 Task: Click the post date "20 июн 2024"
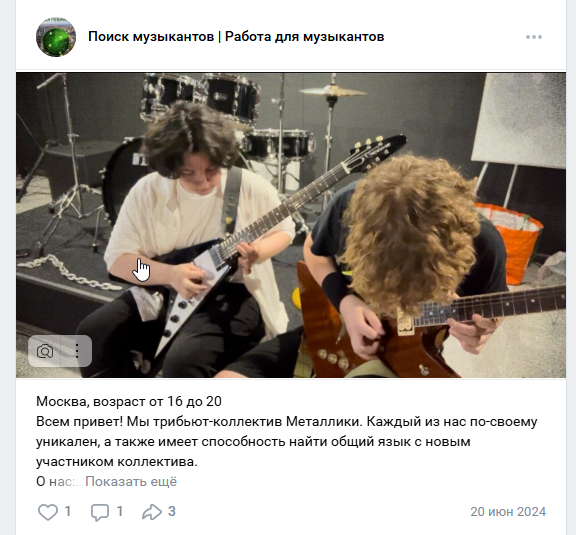click(508, 512)
